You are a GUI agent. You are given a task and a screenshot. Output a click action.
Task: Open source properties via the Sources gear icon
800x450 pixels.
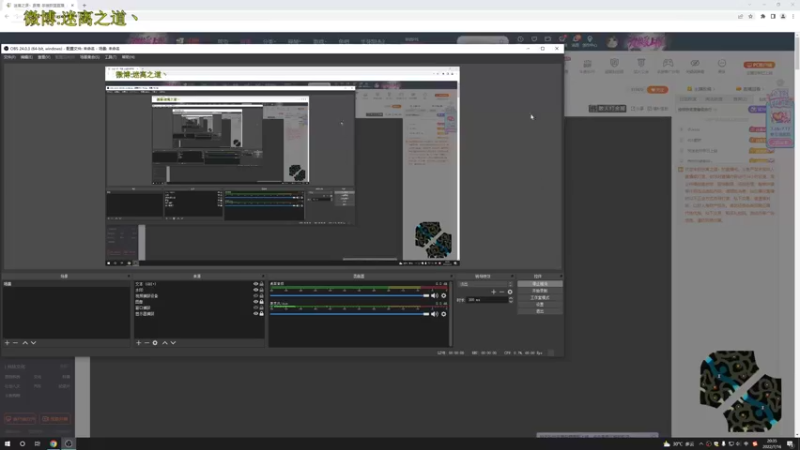pos(155,343)
